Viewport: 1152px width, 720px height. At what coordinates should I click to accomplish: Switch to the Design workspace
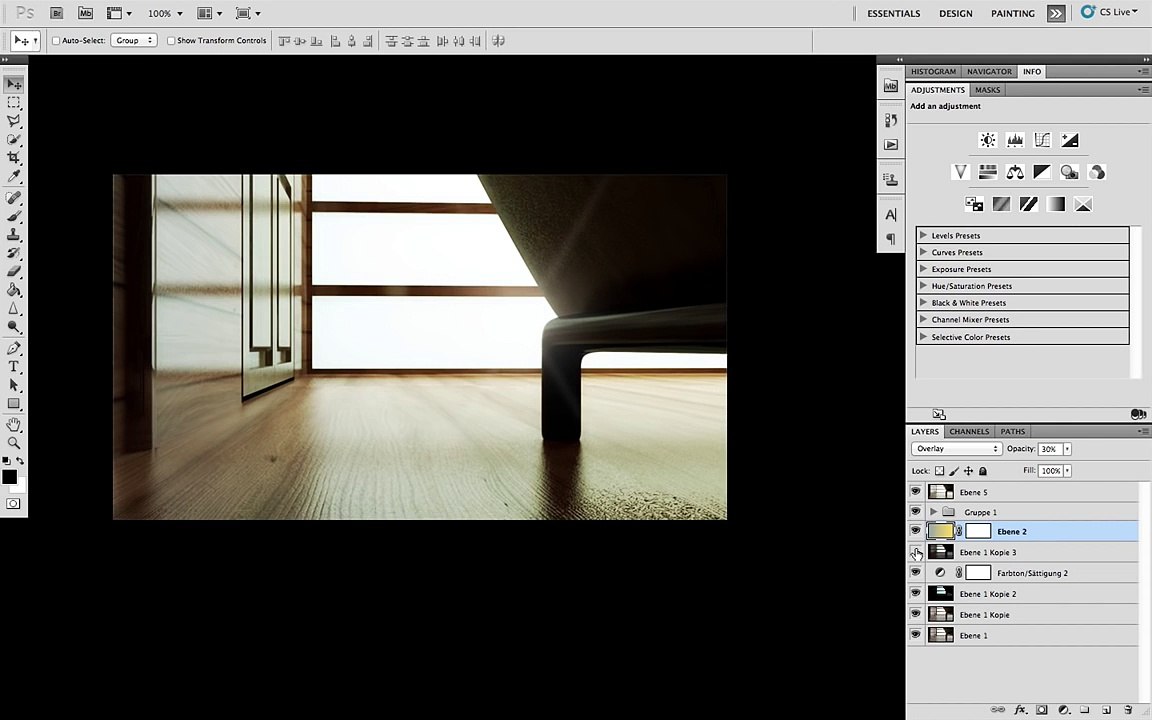(956, 13)
